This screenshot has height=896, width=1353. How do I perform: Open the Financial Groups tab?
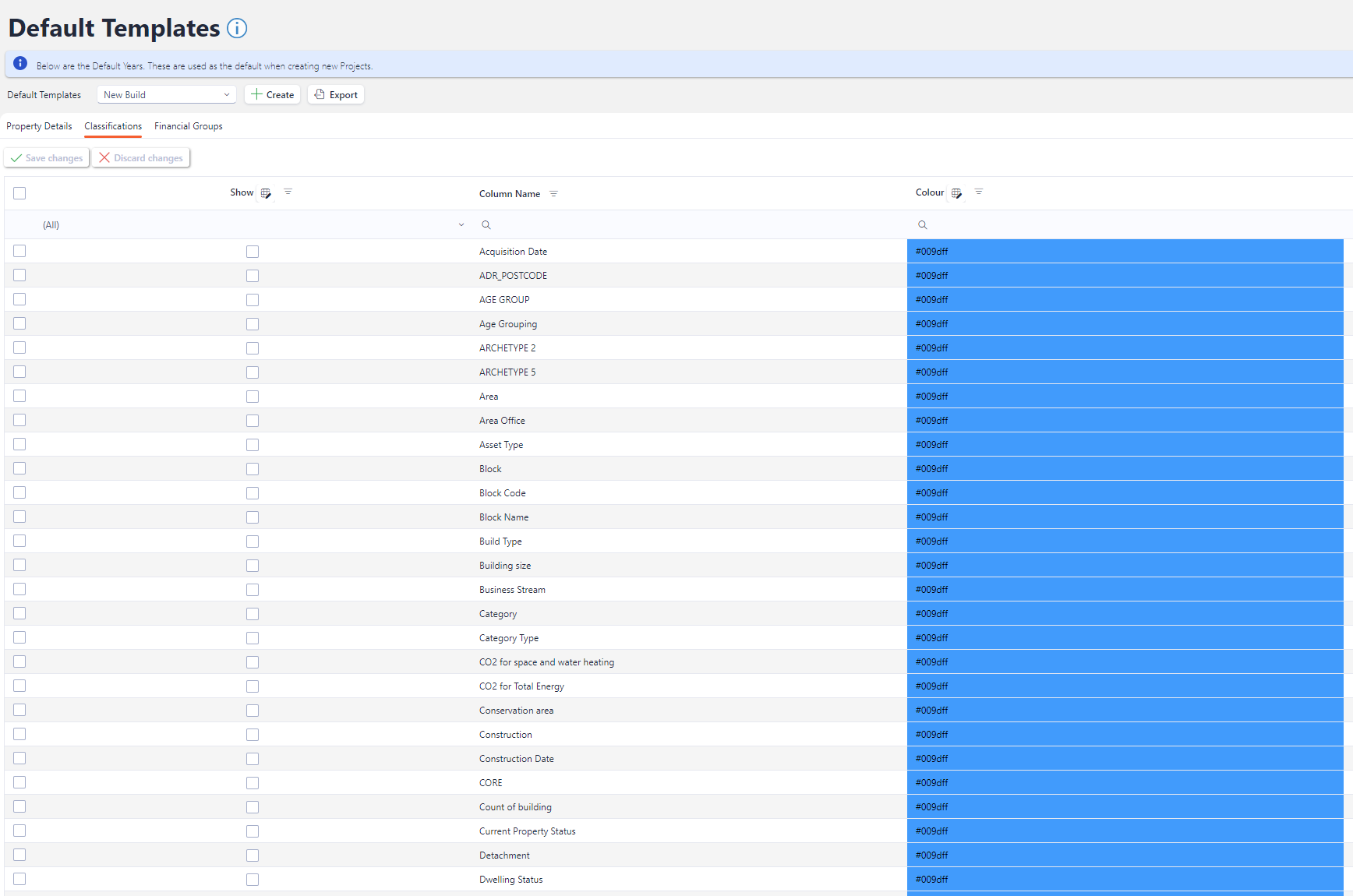pyautogui.click(x=189, y=126)
